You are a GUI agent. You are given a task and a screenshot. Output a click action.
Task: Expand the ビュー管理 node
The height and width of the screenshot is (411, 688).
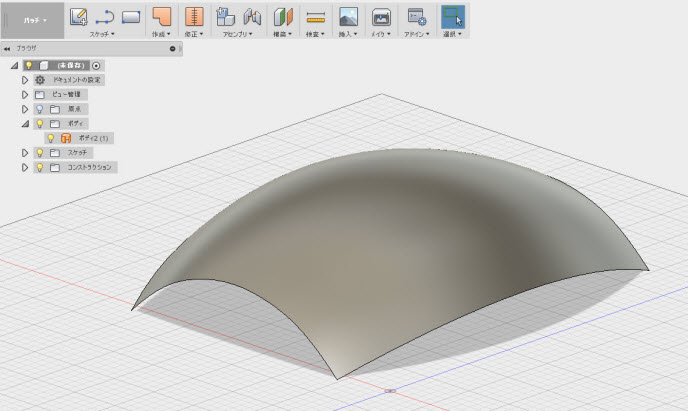point(25,95)
